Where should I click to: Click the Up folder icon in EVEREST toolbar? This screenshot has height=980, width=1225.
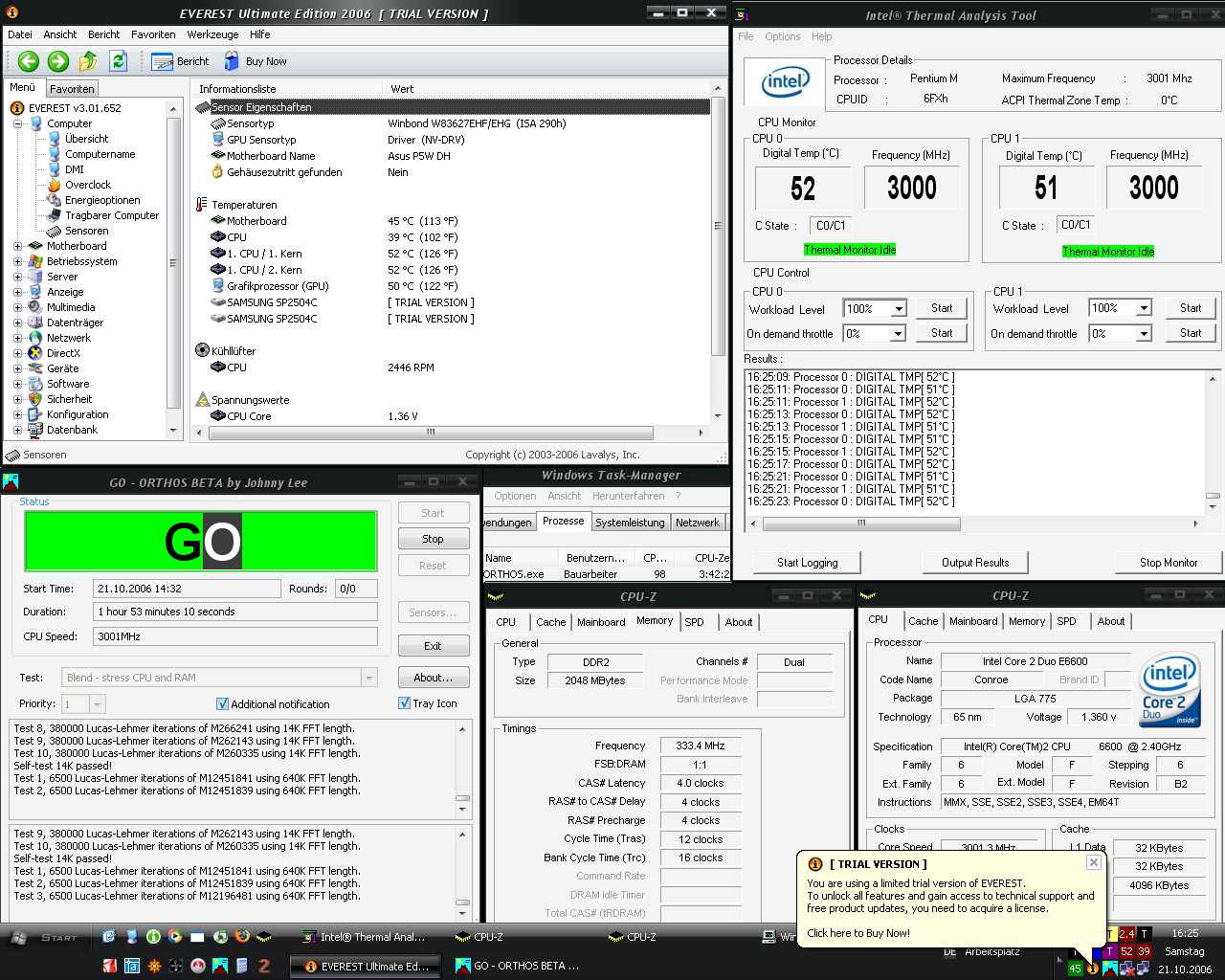pyautogui.click(x=88, y=61)
